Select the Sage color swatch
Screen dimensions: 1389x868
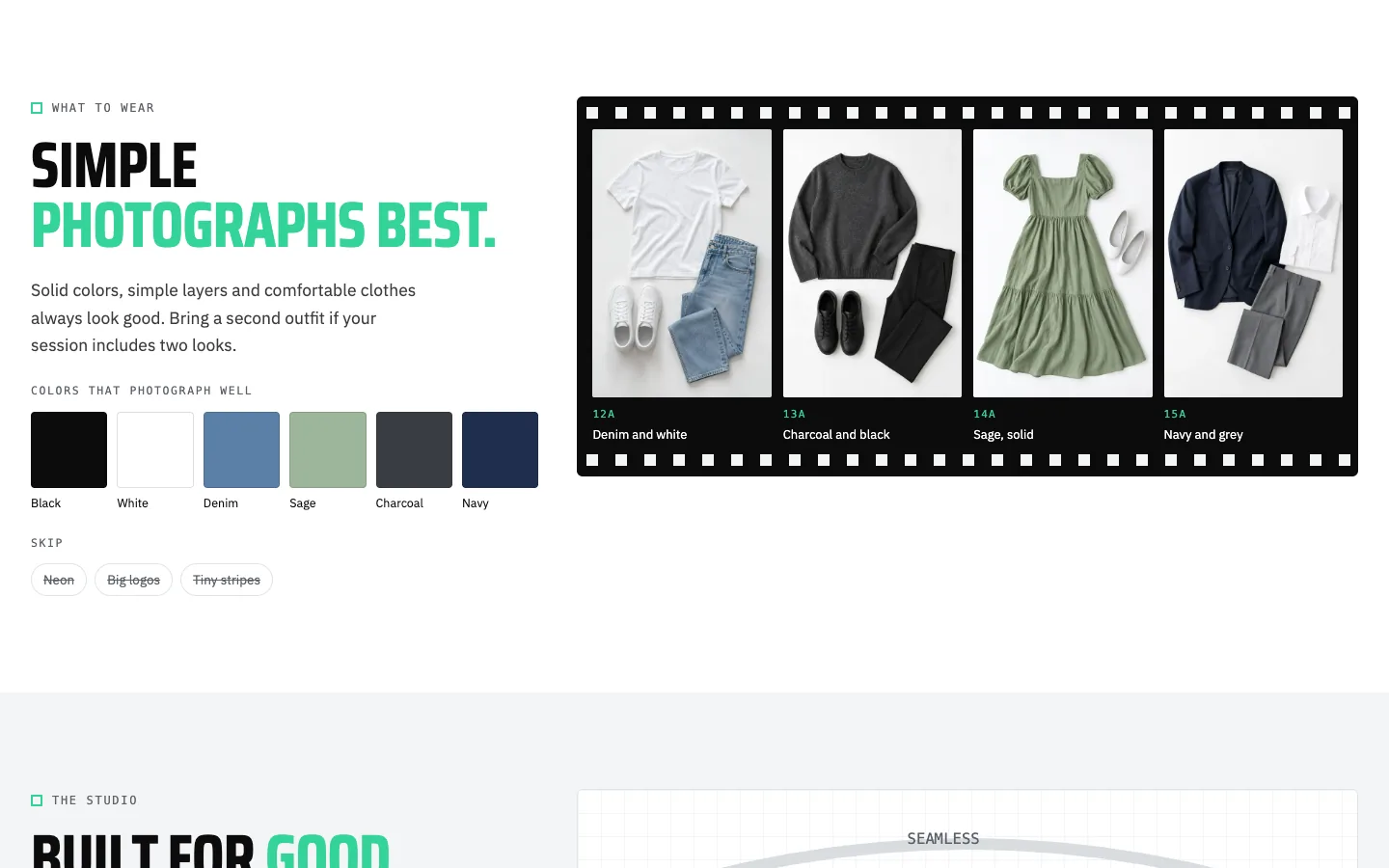click(x=328, y=449)
